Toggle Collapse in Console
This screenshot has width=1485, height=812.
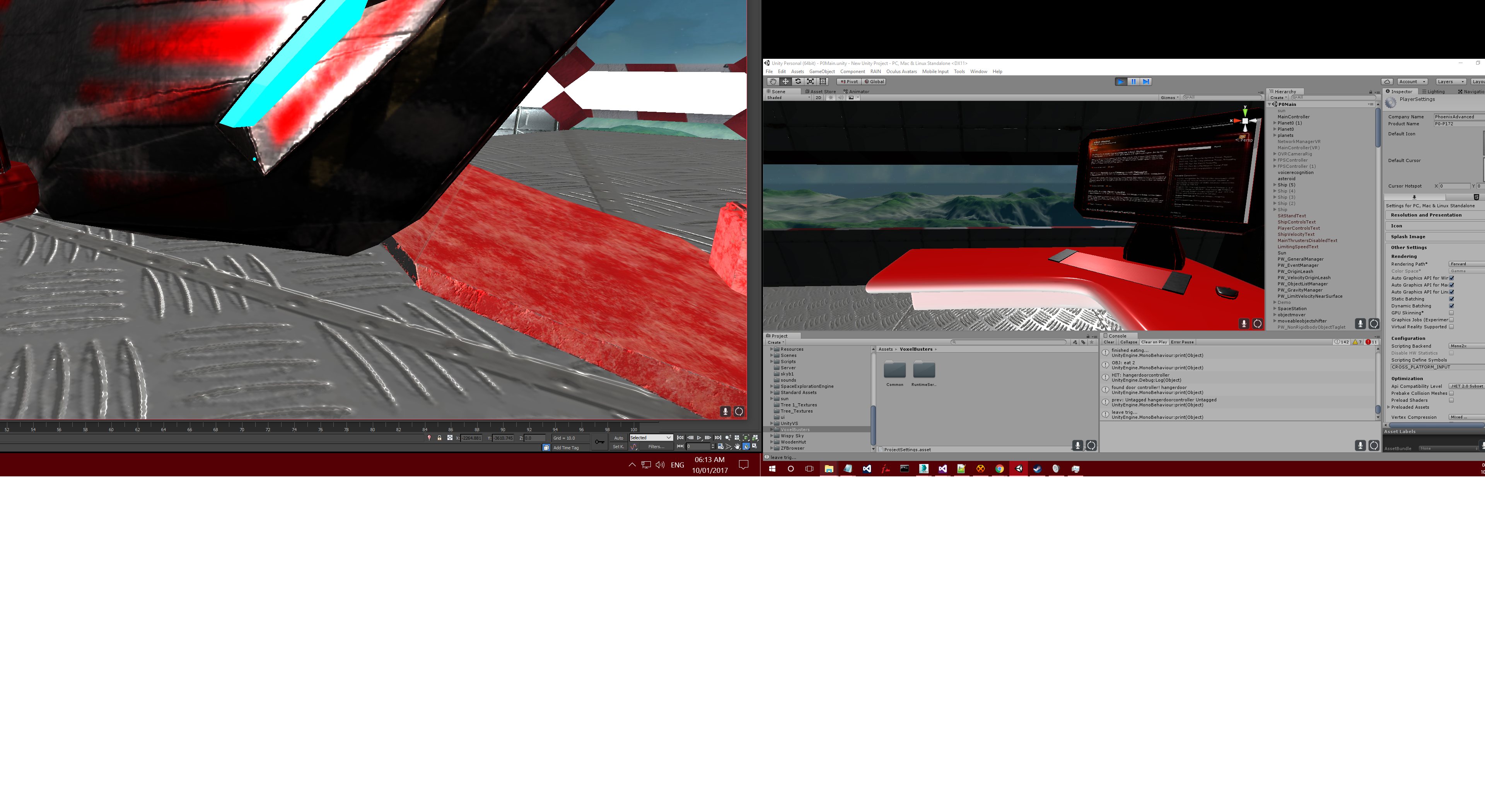click(1129, 342)
